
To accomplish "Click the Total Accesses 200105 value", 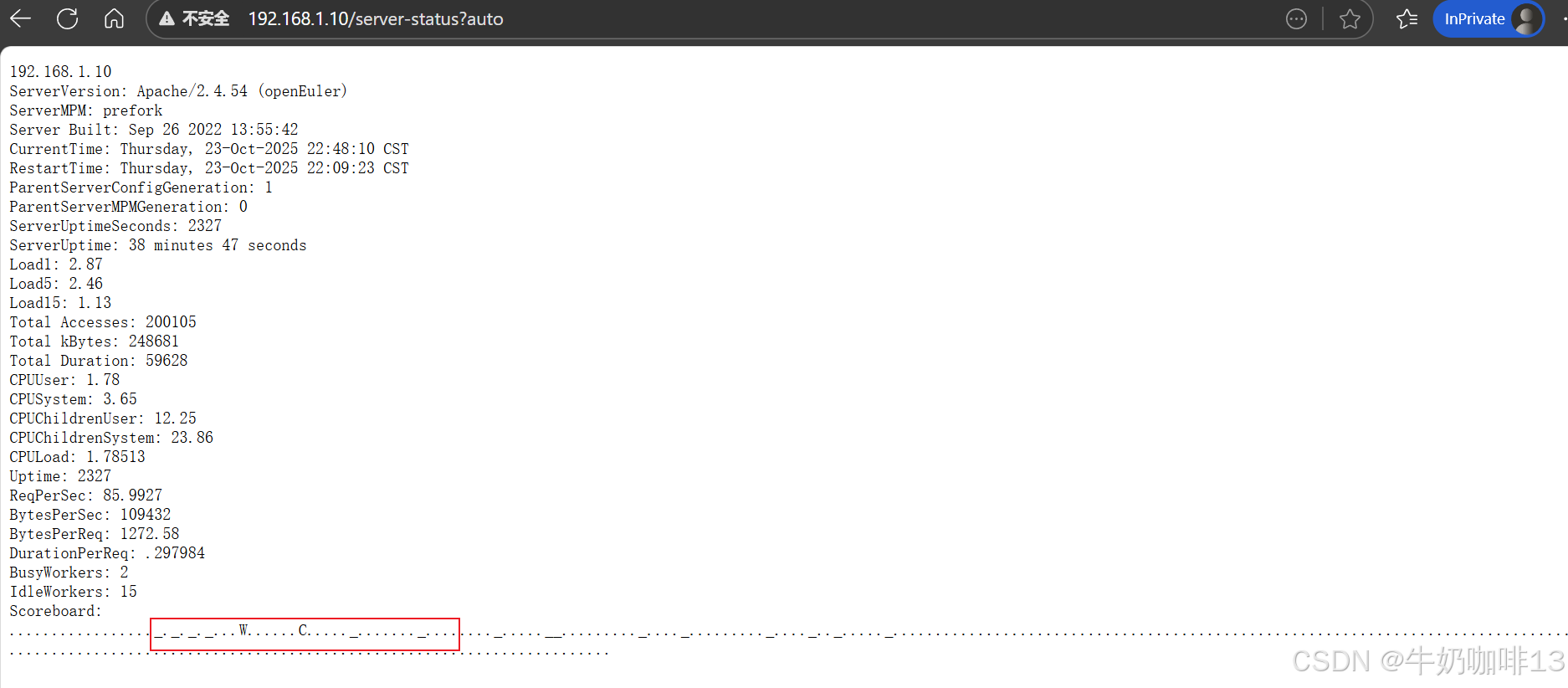I will (x=171, y=322).
